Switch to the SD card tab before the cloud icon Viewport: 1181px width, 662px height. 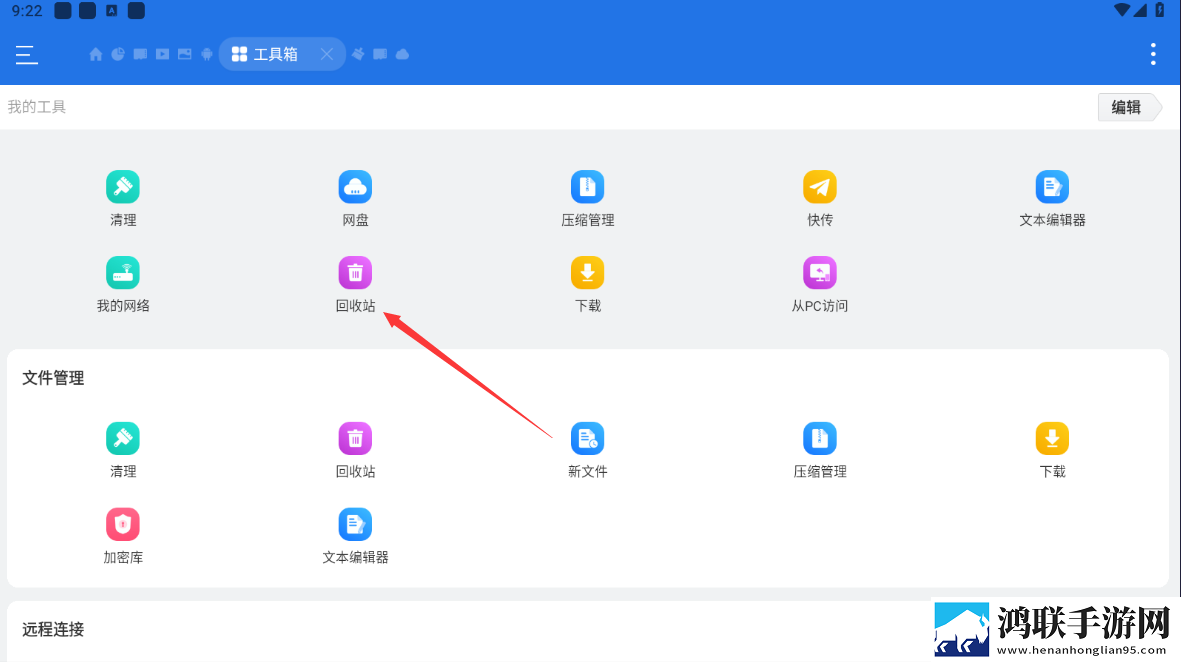[x=380, y=54]
